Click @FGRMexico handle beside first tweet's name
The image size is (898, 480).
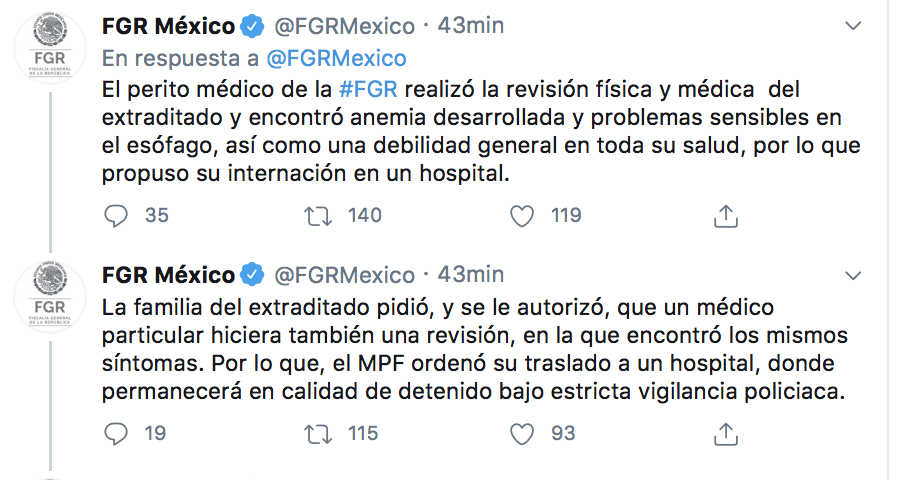point(344,25)
